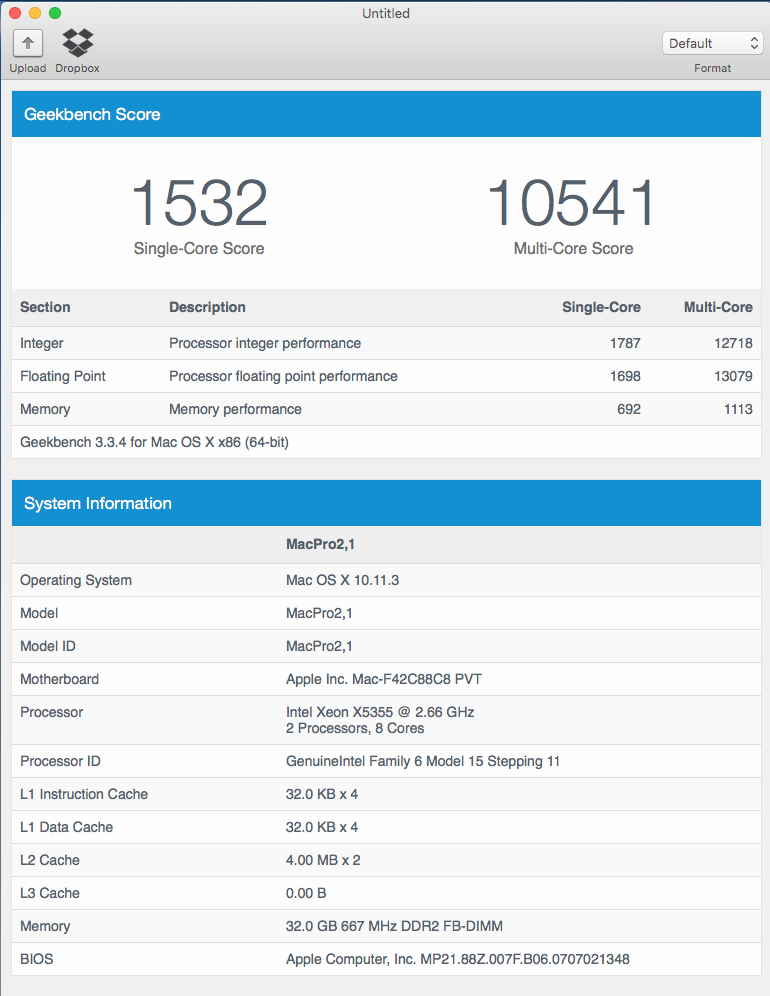Click the Motherboard row label
This screenshot has height=996, width=770.
tap(59, 680)
